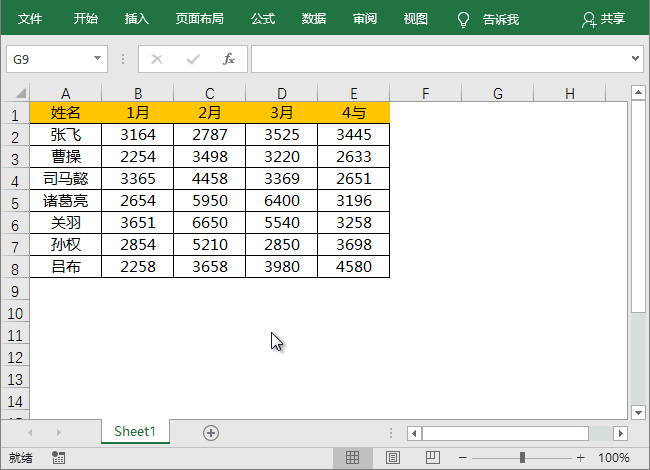Select the cell 吕布
This screenshot has width=650, height=470.
coord(65,266)
